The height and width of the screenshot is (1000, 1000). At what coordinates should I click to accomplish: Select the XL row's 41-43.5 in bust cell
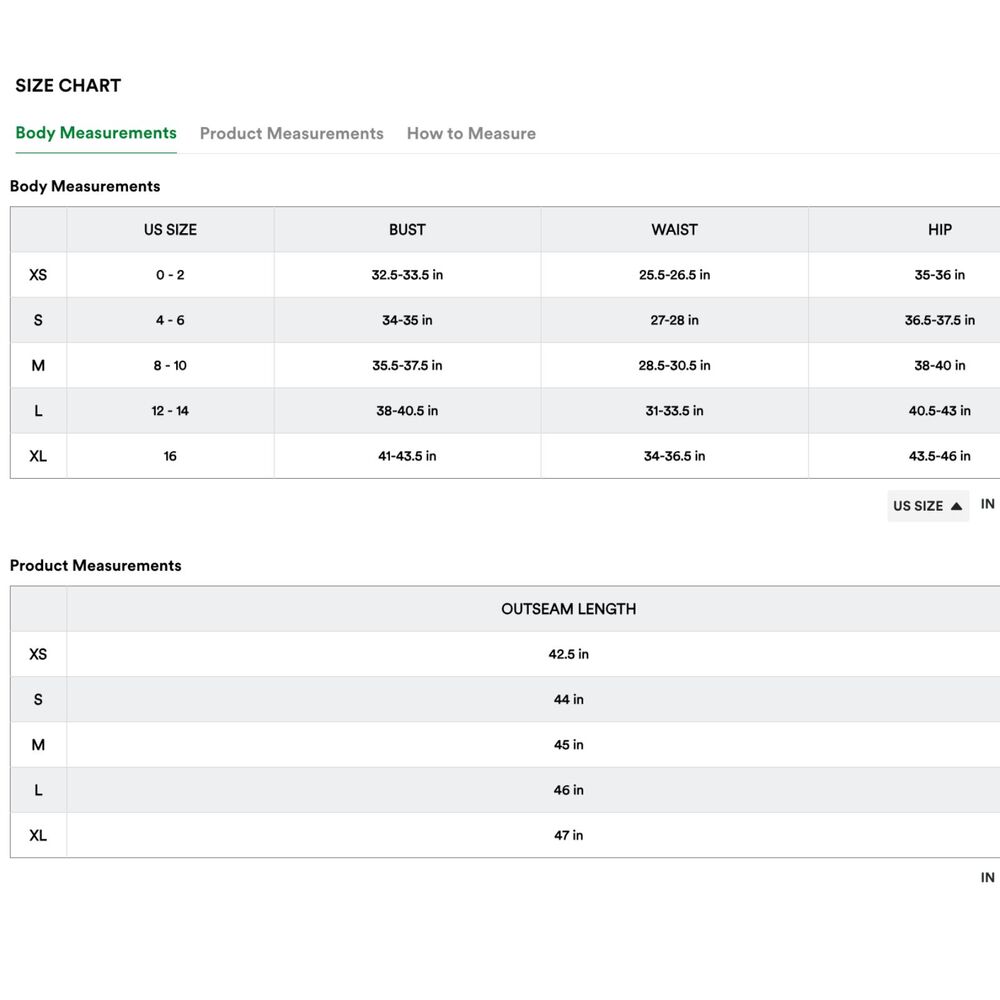407,456
